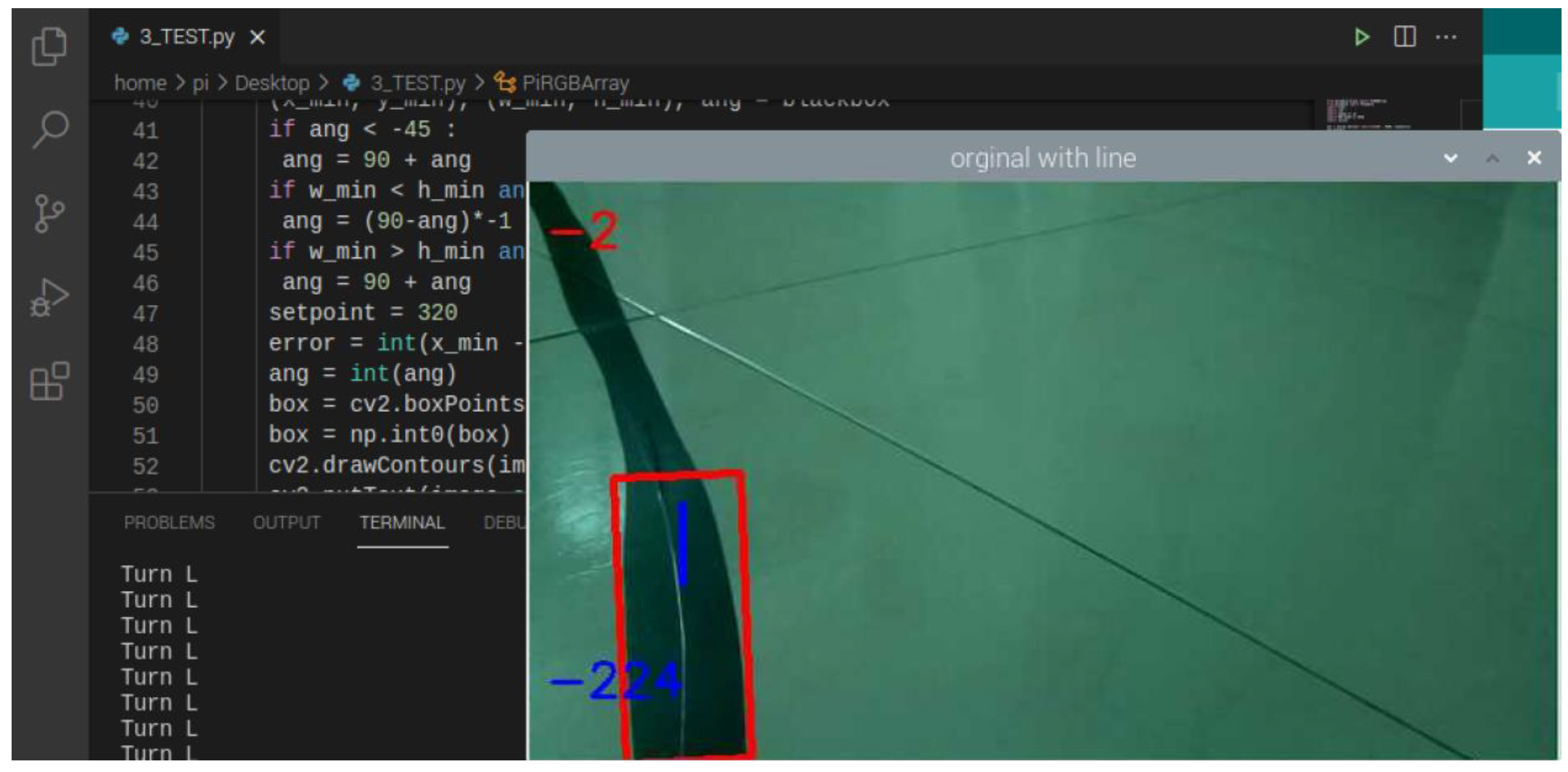Open the Extensions view icon
This screenshot has width=1568, height=772.
click(49, 381)
